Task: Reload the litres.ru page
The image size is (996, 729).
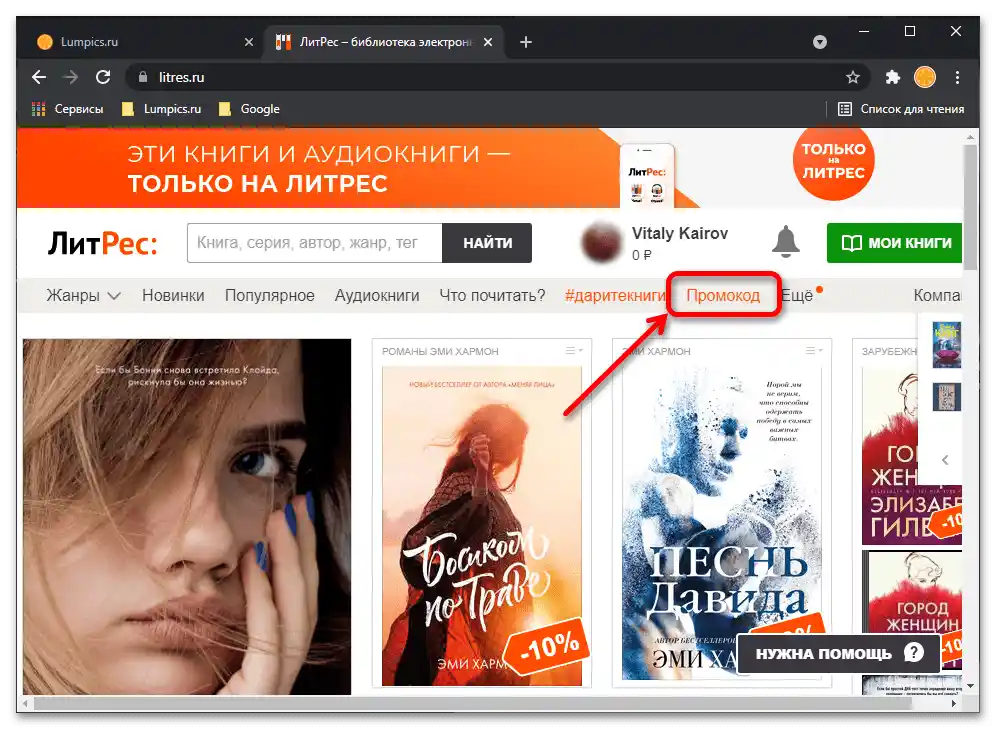Action: point(103,77)
